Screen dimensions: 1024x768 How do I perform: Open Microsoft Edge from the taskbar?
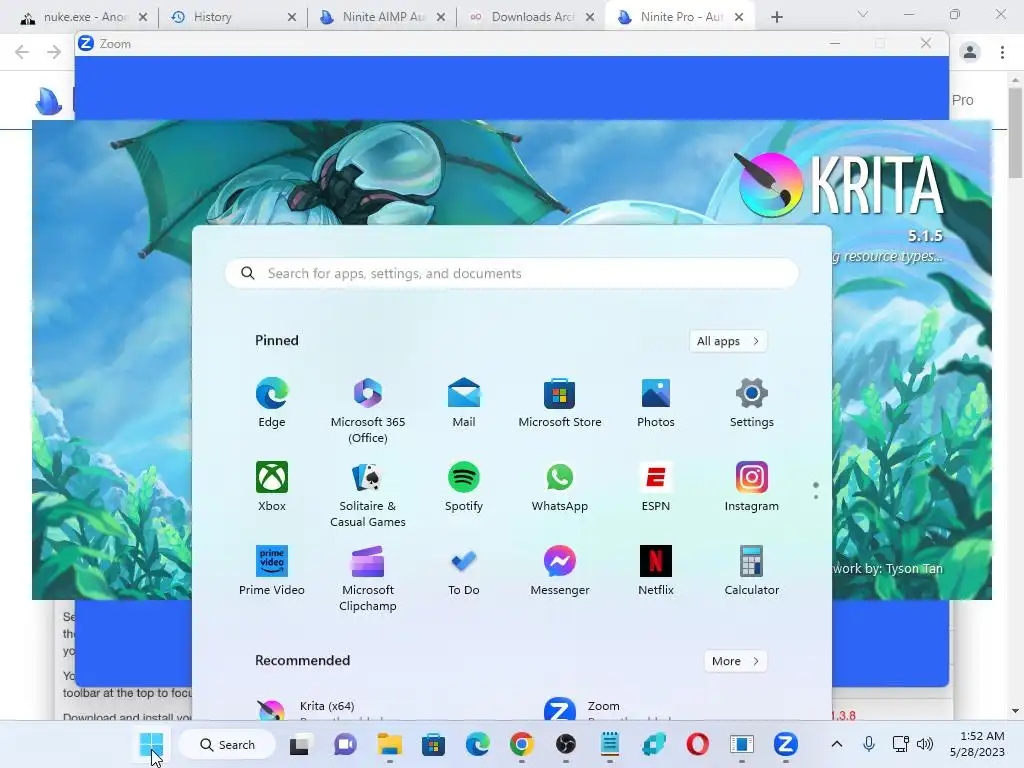[x=477, y=744]
